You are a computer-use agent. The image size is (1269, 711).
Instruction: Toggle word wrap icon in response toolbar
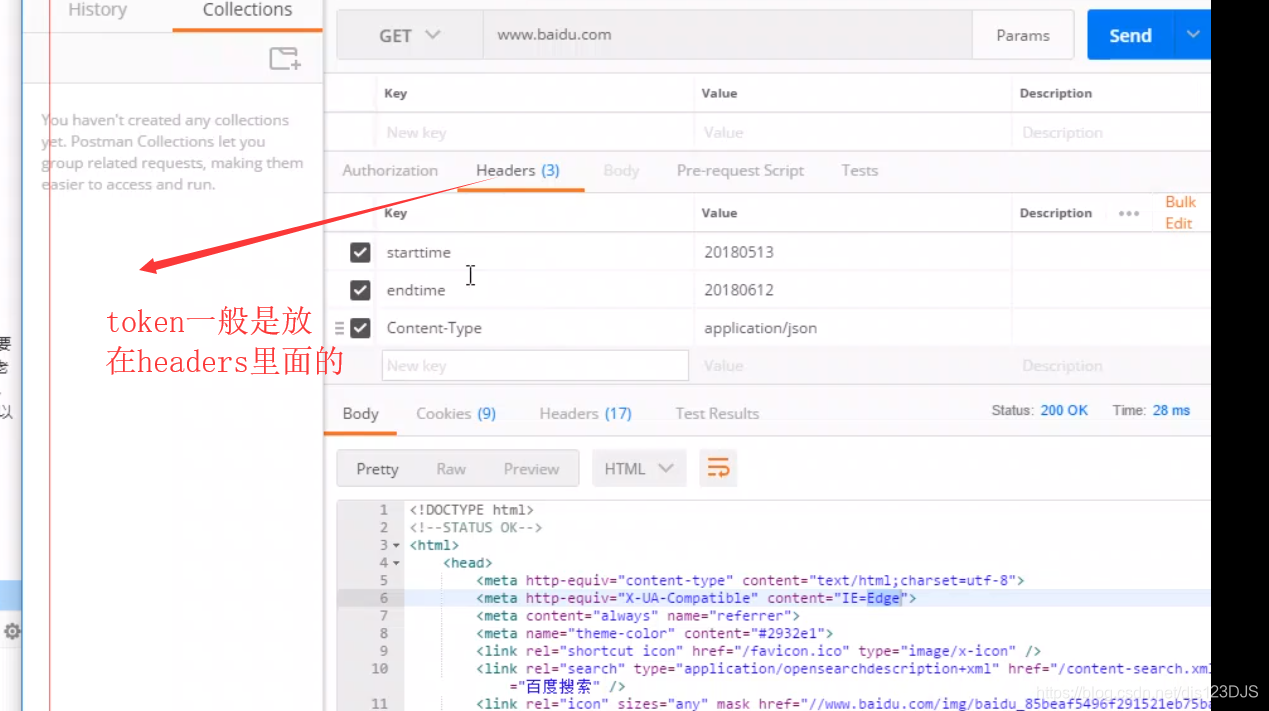(718, 468)
